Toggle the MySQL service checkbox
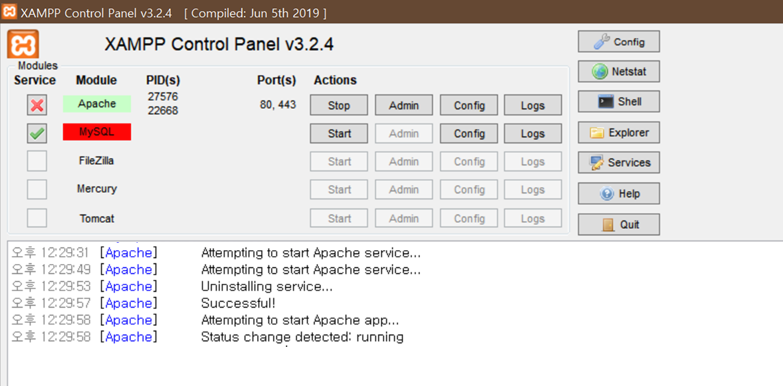 point(37,133)
